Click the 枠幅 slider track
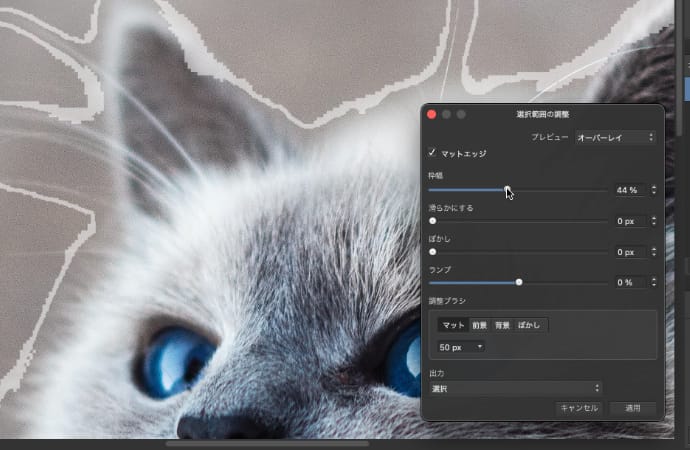This screenshot has width=690, height=450. pos(560,189)
